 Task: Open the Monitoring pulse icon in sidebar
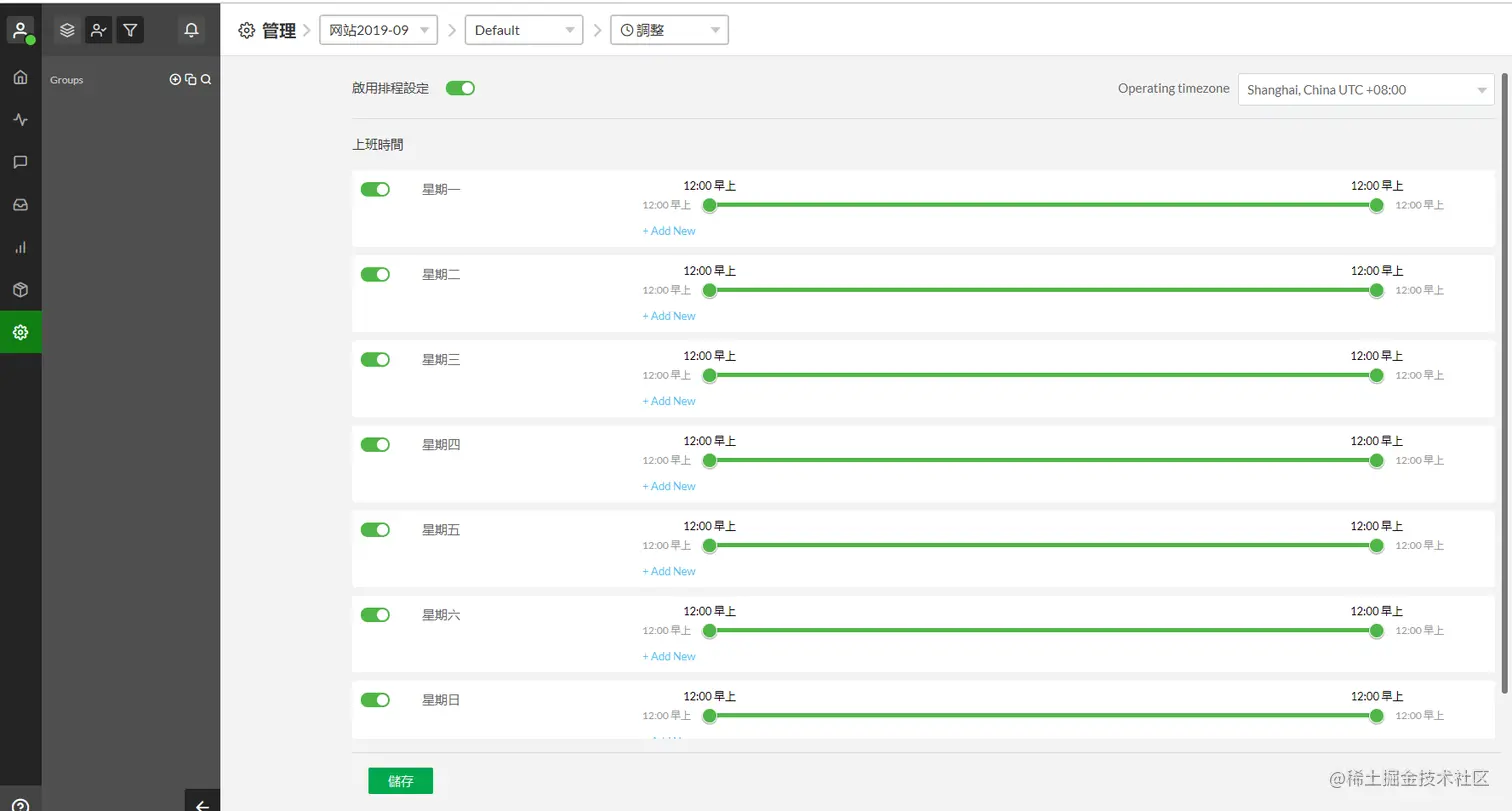click(x=20, y=120)
